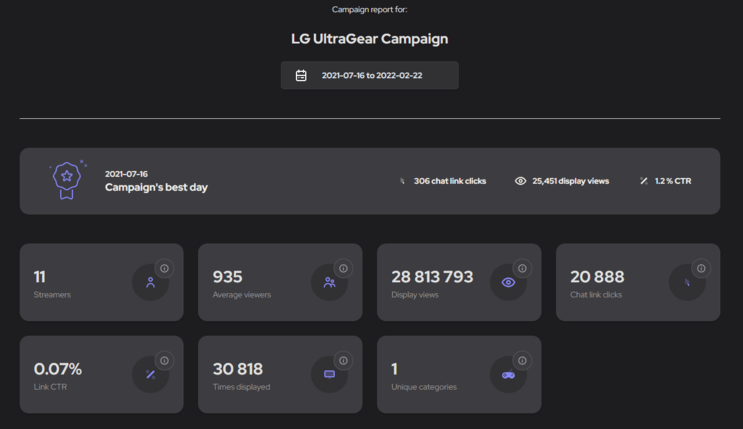Click the person icon on Streamers card
This screenshot has width=743, height=429.
(150, 283)
